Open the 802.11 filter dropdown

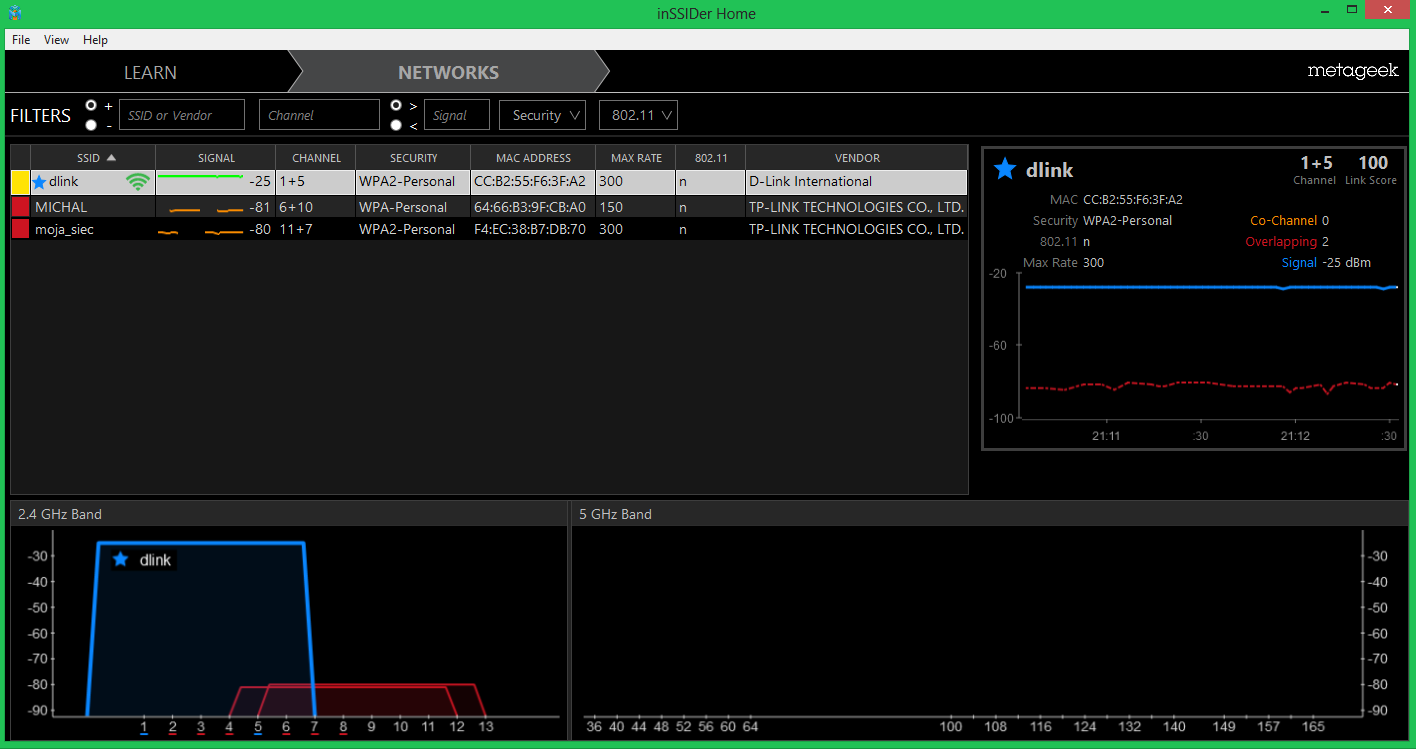click(x=638, y=115)
